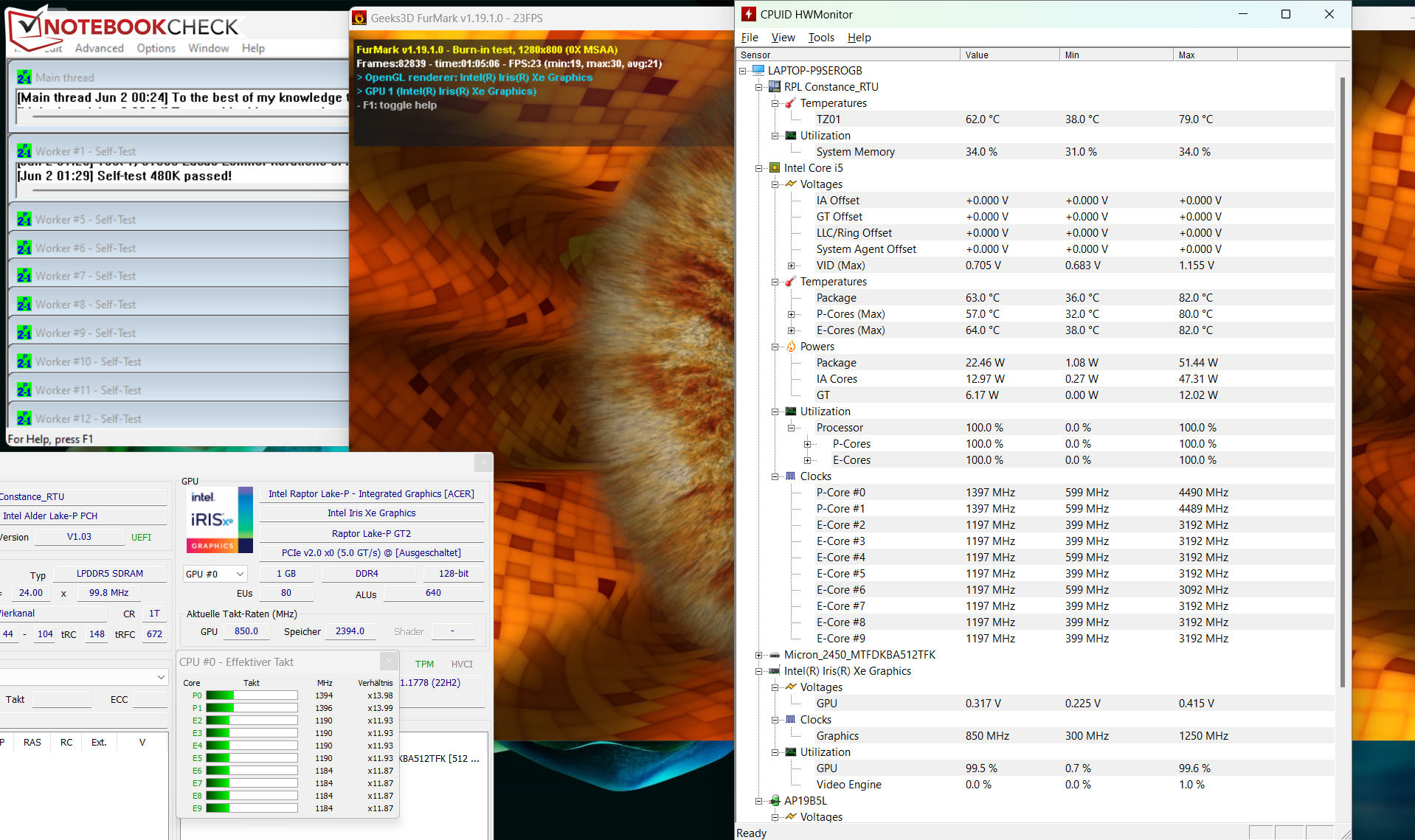Expand the VID (Max) voltage row
This screenshot has width=1415, height=840.
792,265
